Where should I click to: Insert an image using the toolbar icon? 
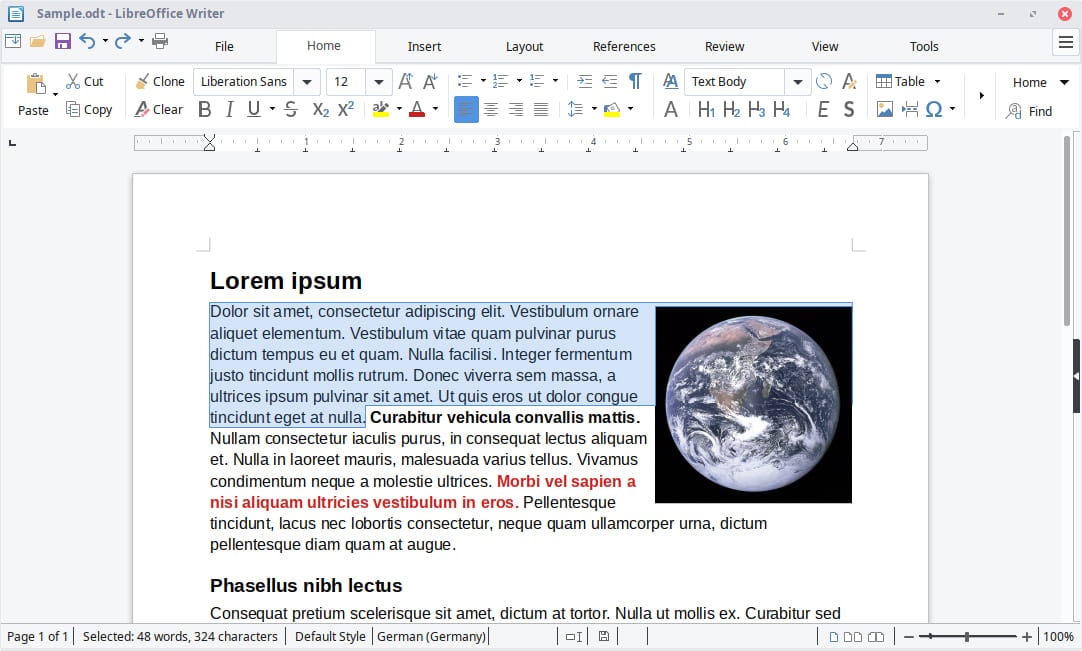[x=884, y=109]
